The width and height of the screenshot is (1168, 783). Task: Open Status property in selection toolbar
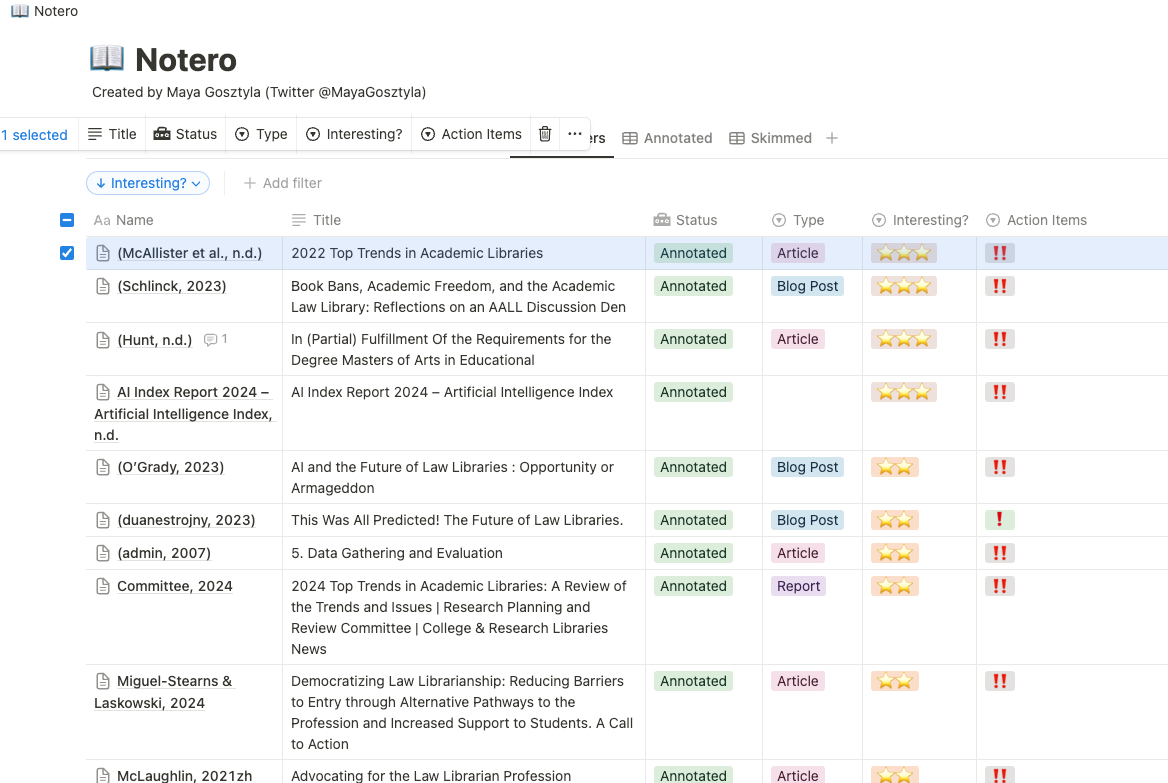(x=185, y=134)
